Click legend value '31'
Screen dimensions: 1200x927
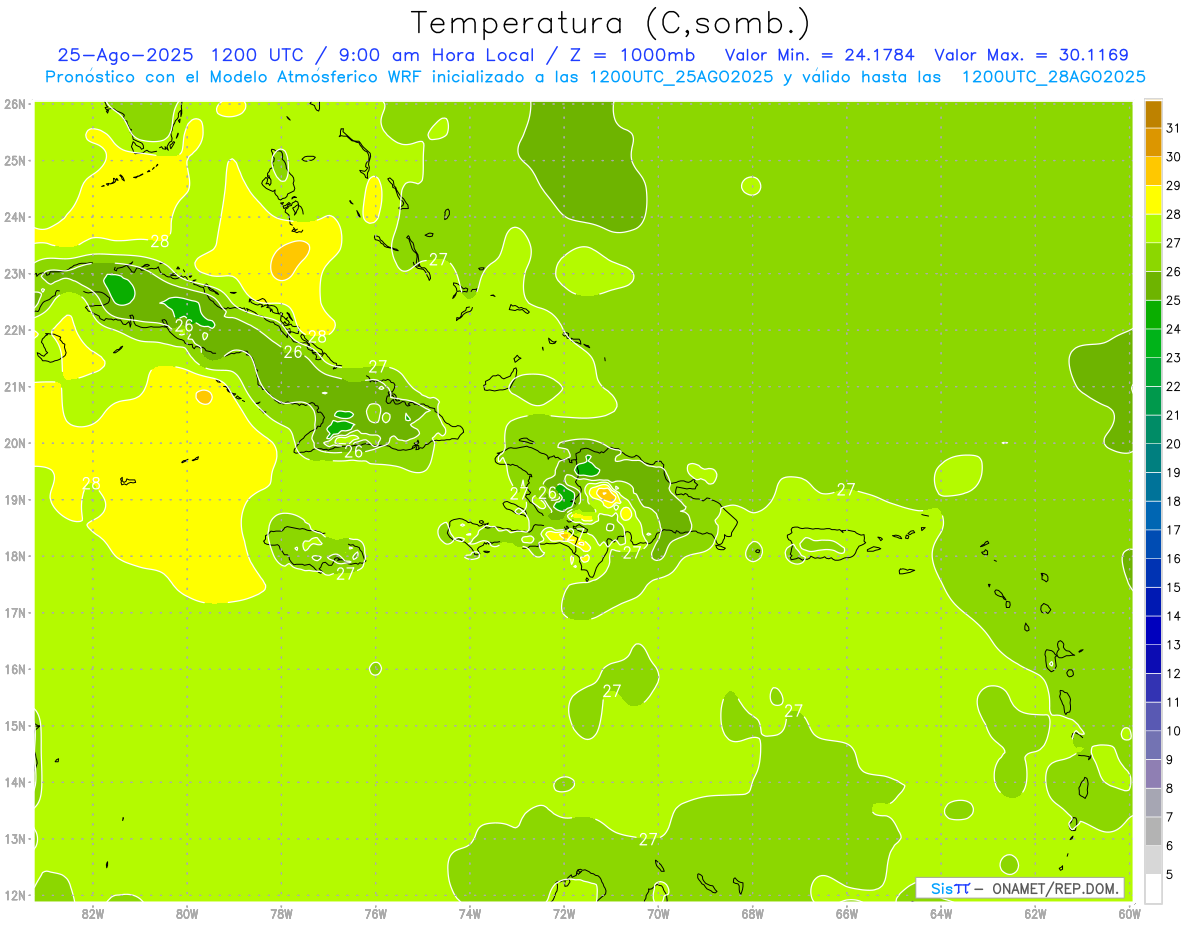pos(1173,128)
